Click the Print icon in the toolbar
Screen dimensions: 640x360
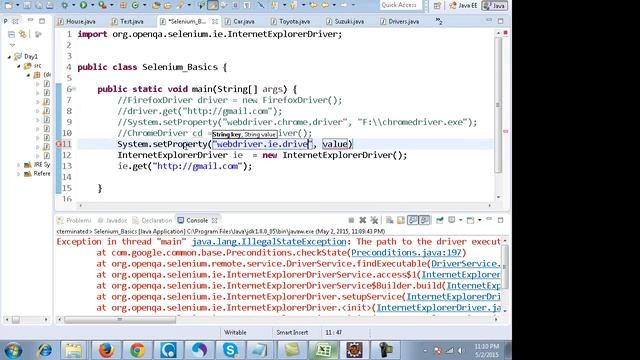pos(49,5)
